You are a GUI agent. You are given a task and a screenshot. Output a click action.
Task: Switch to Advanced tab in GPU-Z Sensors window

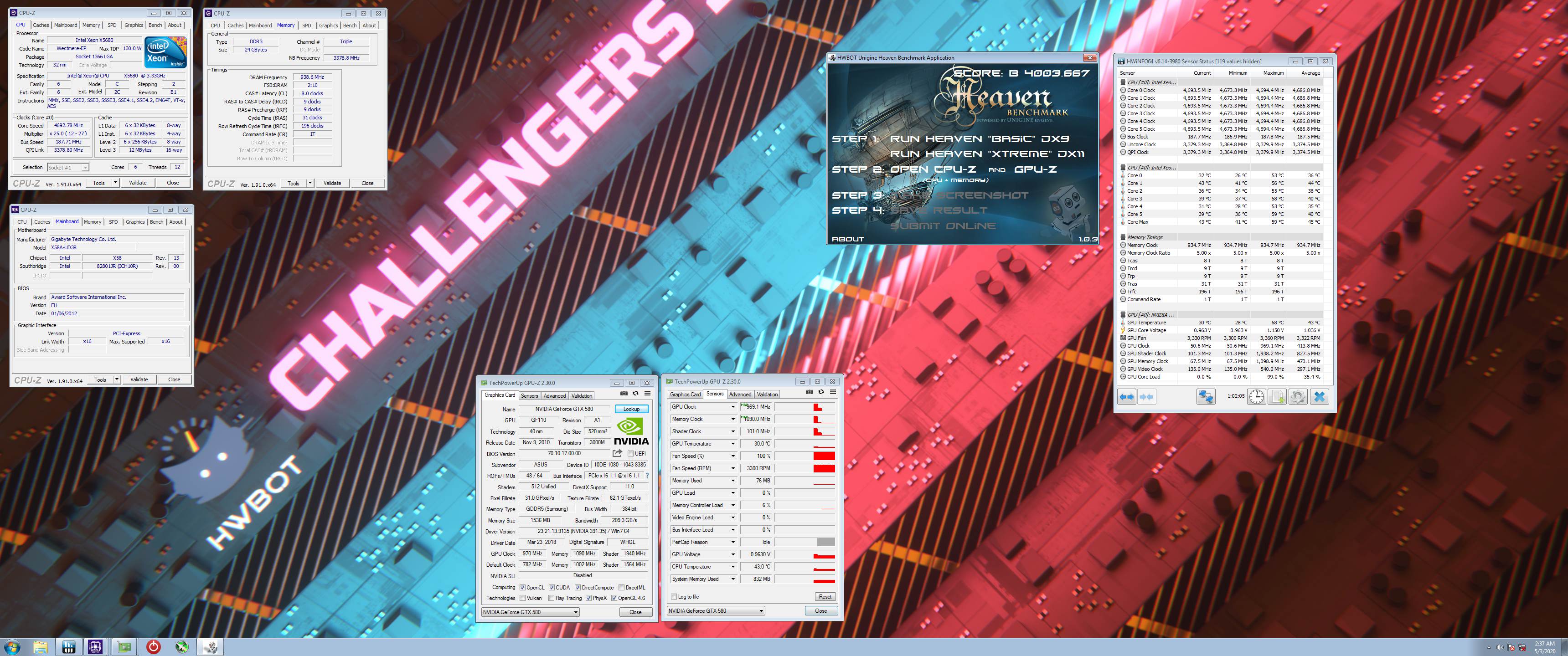point(740,395)
